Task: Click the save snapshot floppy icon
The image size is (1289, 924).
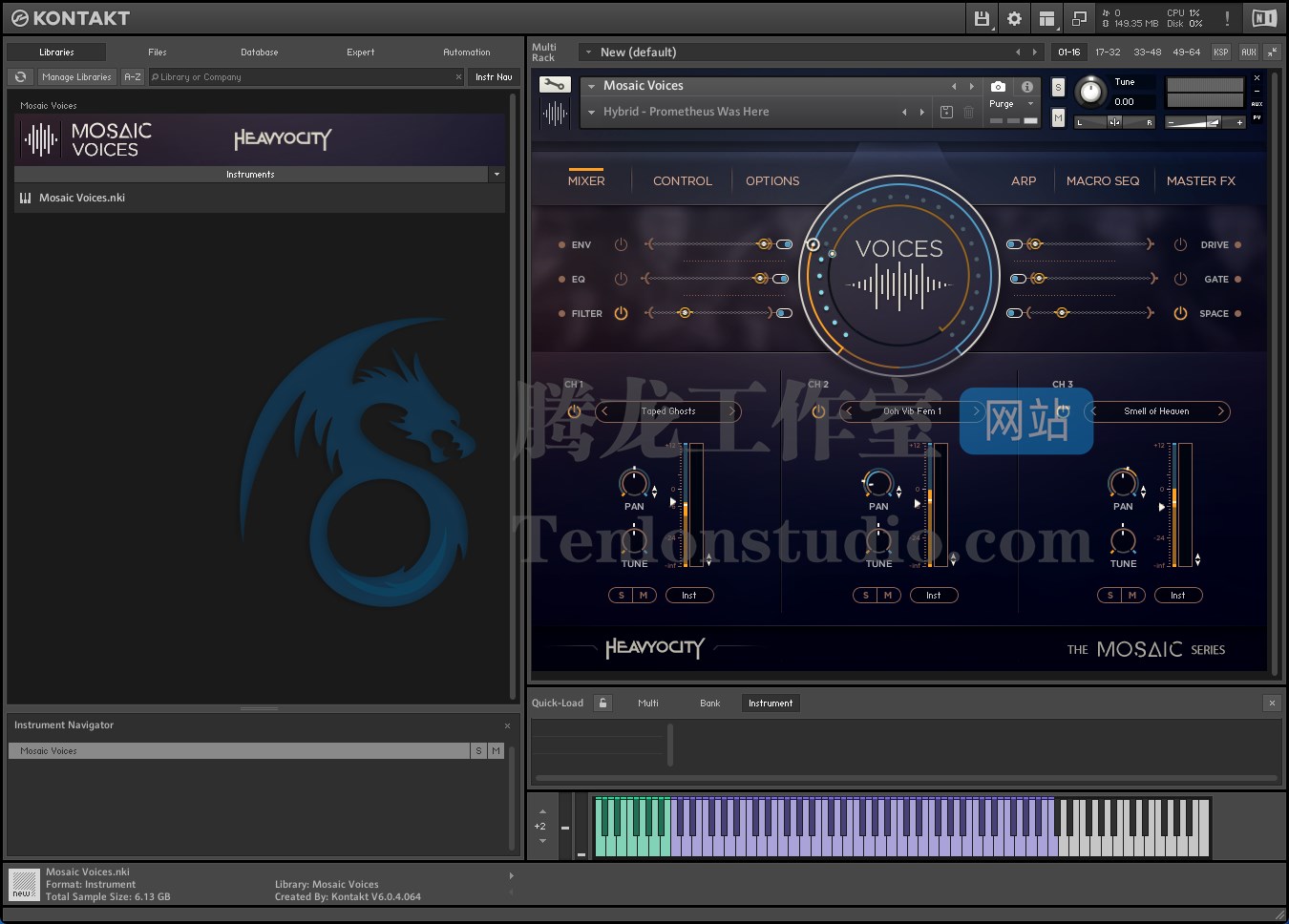Action: (x=946, y=112)
